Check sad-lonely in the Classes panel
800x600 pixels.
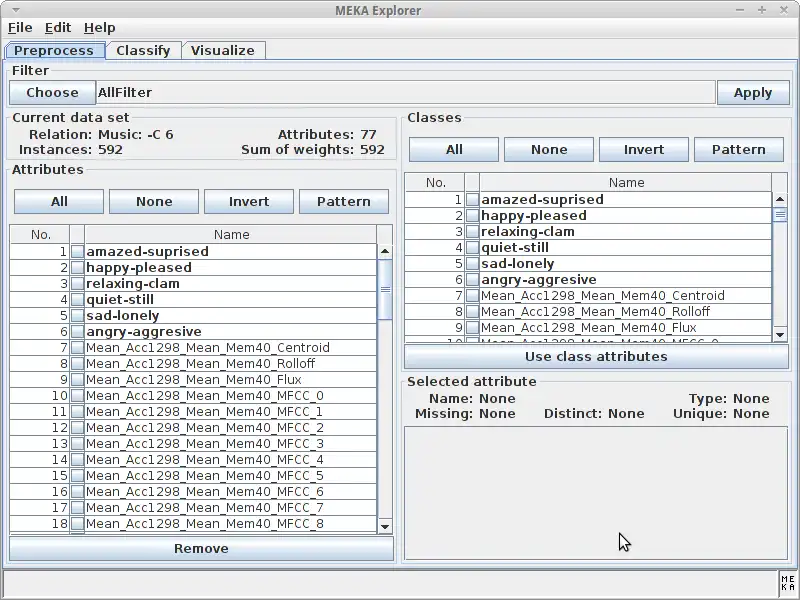[470, 263]
